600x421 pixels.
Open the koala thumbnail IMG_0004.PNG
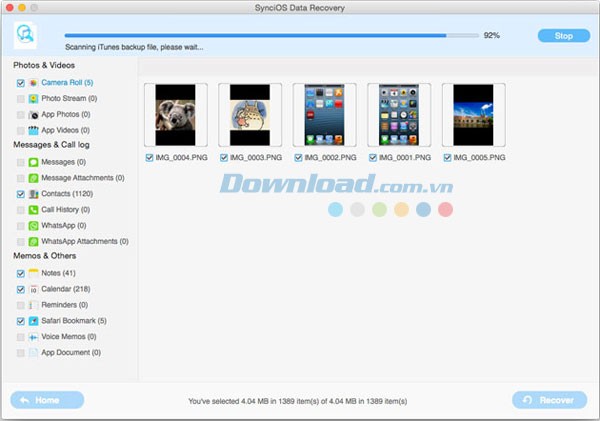tap(176, 115)
